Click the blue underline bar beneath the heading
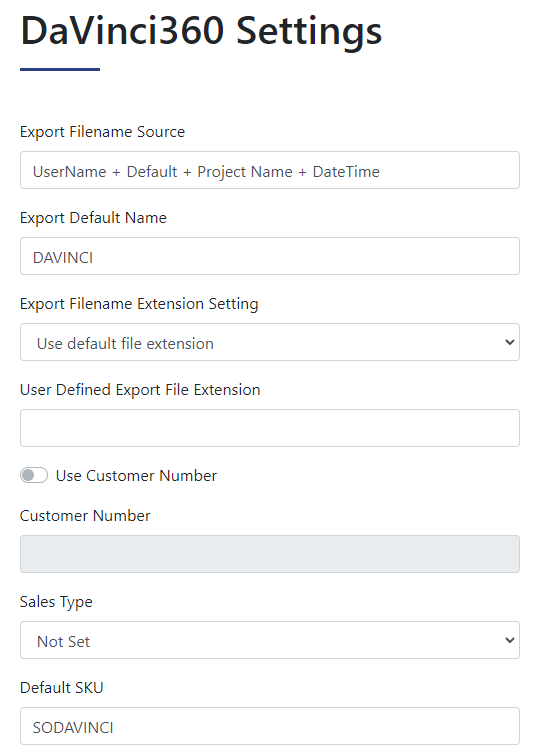This screenshot has width=549, height=753. click(x=60, y=69)
